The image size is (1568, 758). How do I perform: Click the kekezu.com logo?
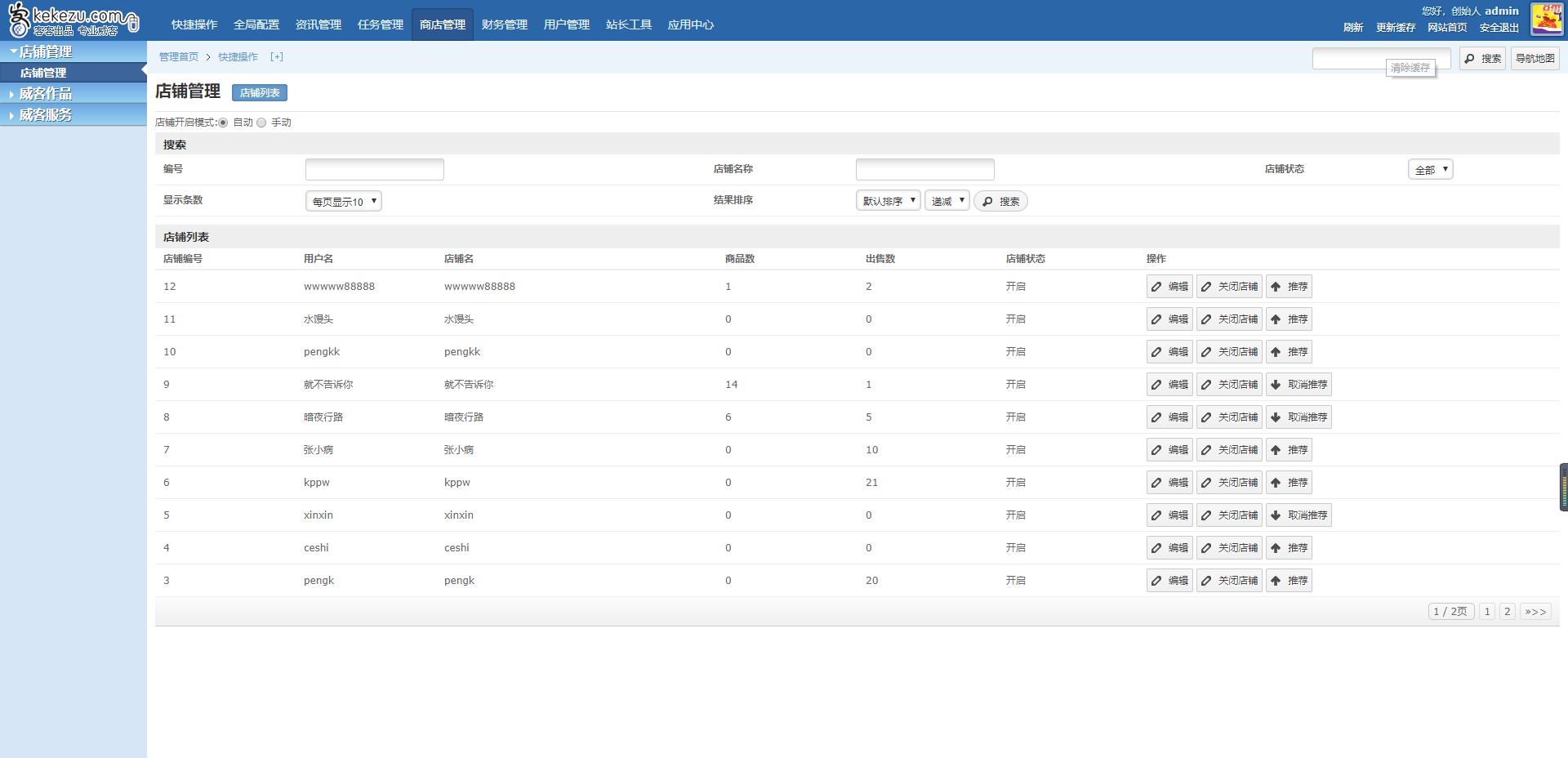tap(73, 20)
